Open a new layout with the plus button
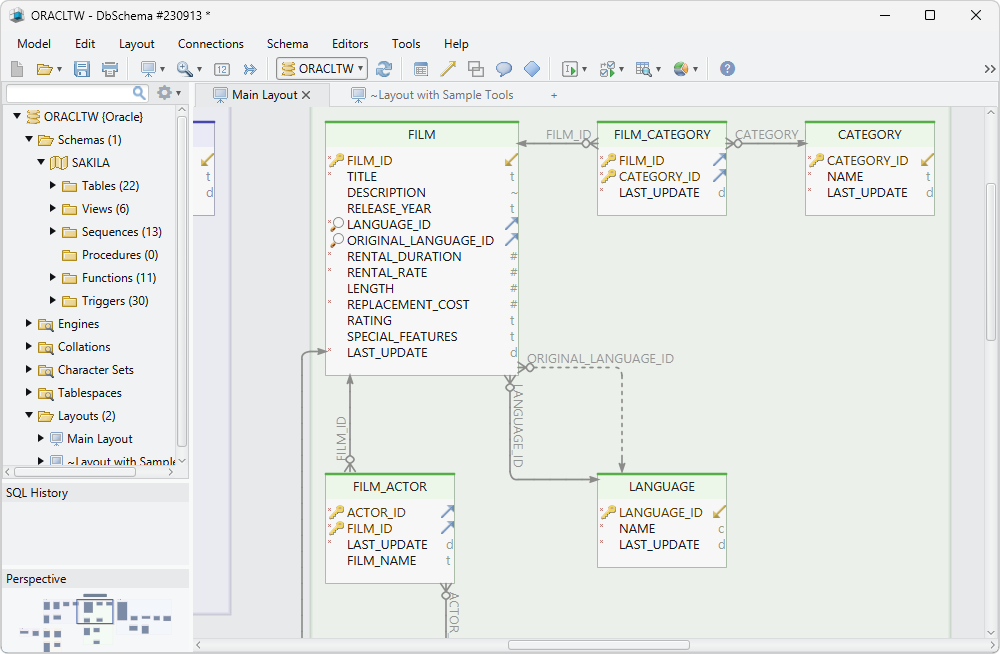The image size is (1000, 654). tap(554, 95)
